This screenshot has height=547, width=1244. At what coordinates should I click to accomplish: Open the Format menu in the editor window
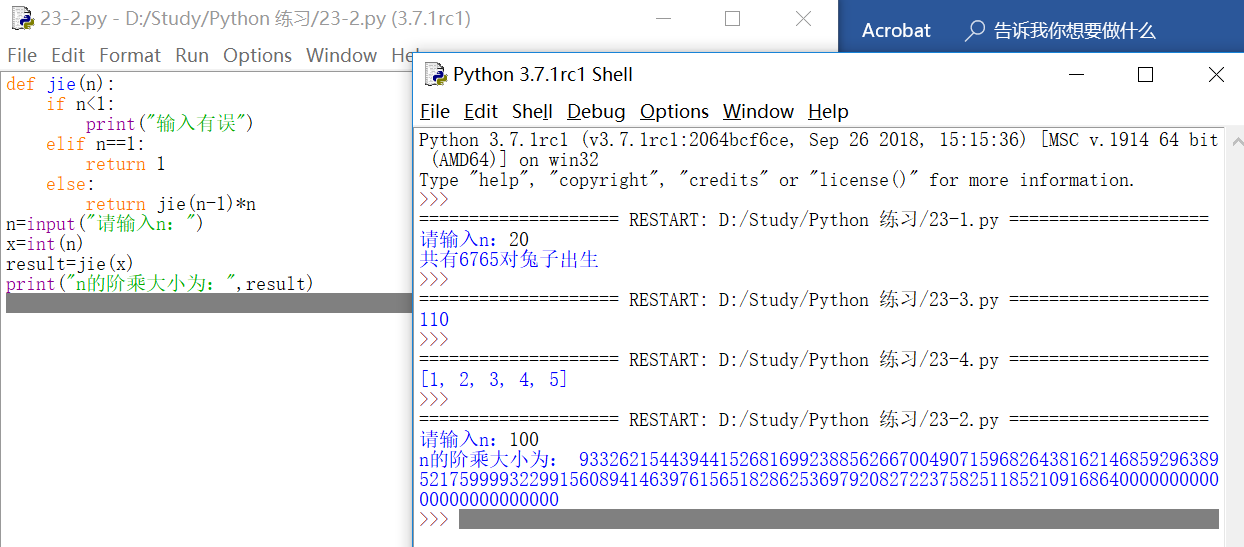click(x=130, y=55)
